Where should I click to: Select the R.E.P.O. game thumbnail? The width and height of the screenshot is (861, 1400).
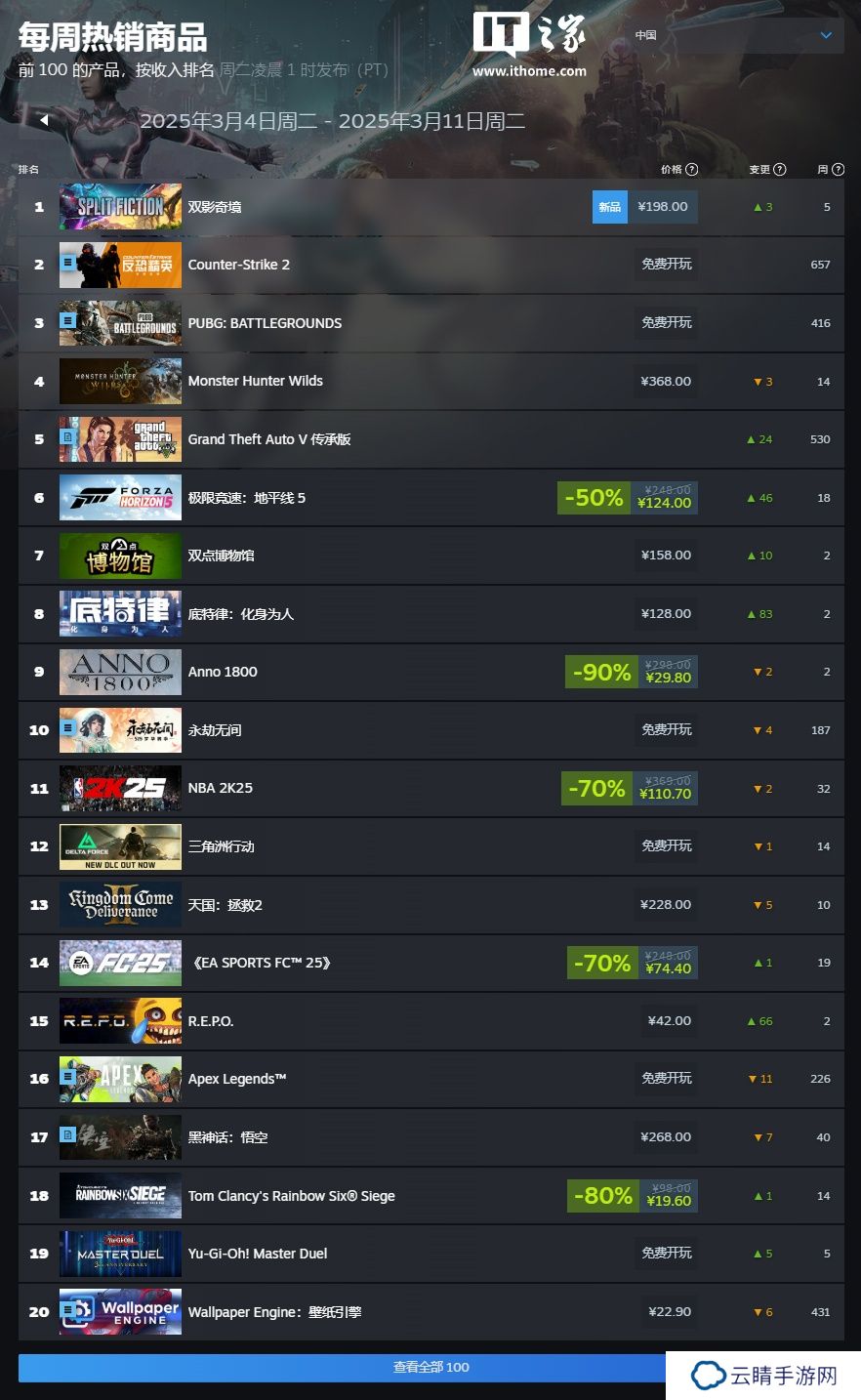120,1021
